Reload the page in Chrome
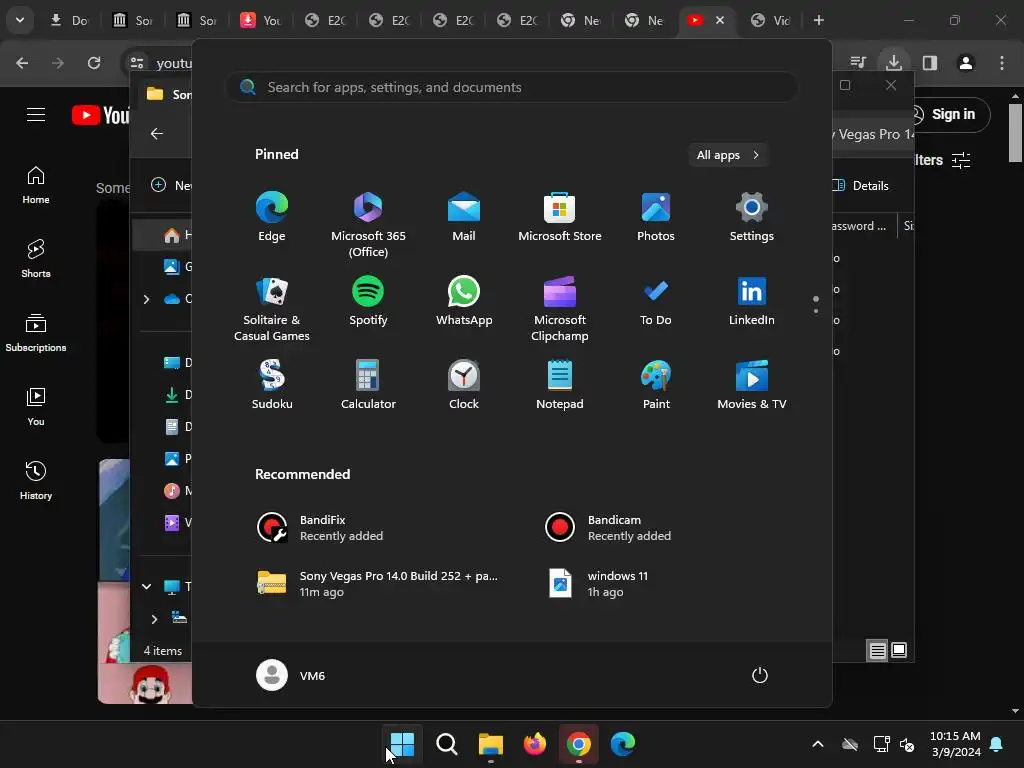This screenshot has height=768, width=1024. click(x=94, y=63)
